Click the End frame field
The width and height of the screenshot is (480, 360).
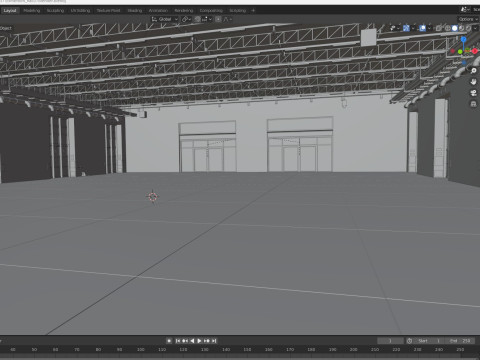tap(460, 341)
